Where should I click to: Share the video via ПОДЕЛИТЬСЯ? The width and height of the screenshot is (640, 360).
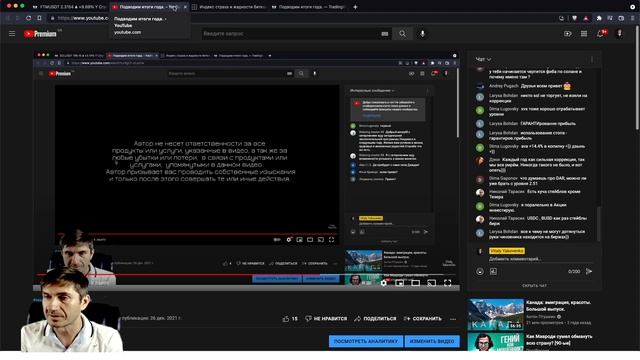tap(376, 319)
